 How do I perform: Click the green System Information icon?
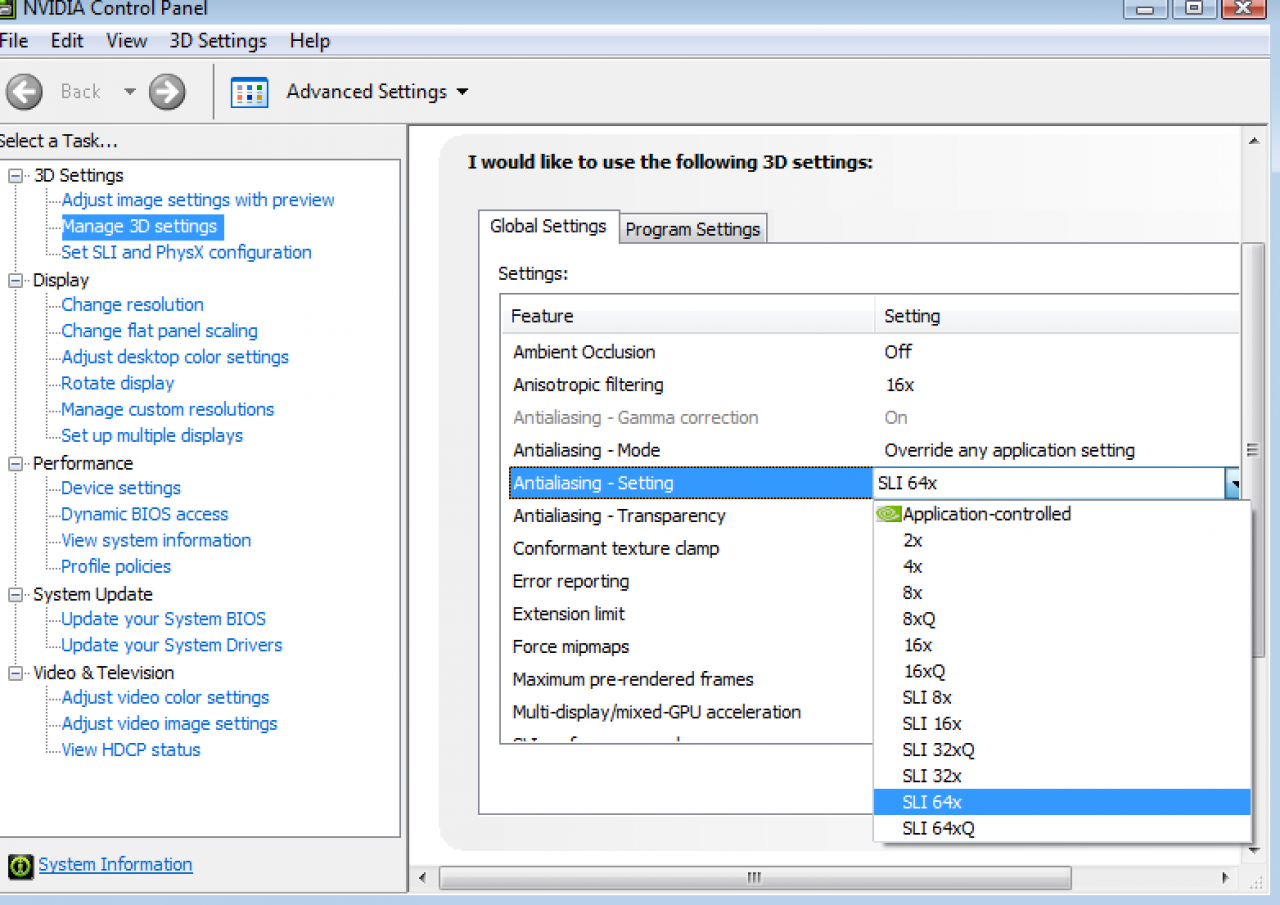[20, 866]
